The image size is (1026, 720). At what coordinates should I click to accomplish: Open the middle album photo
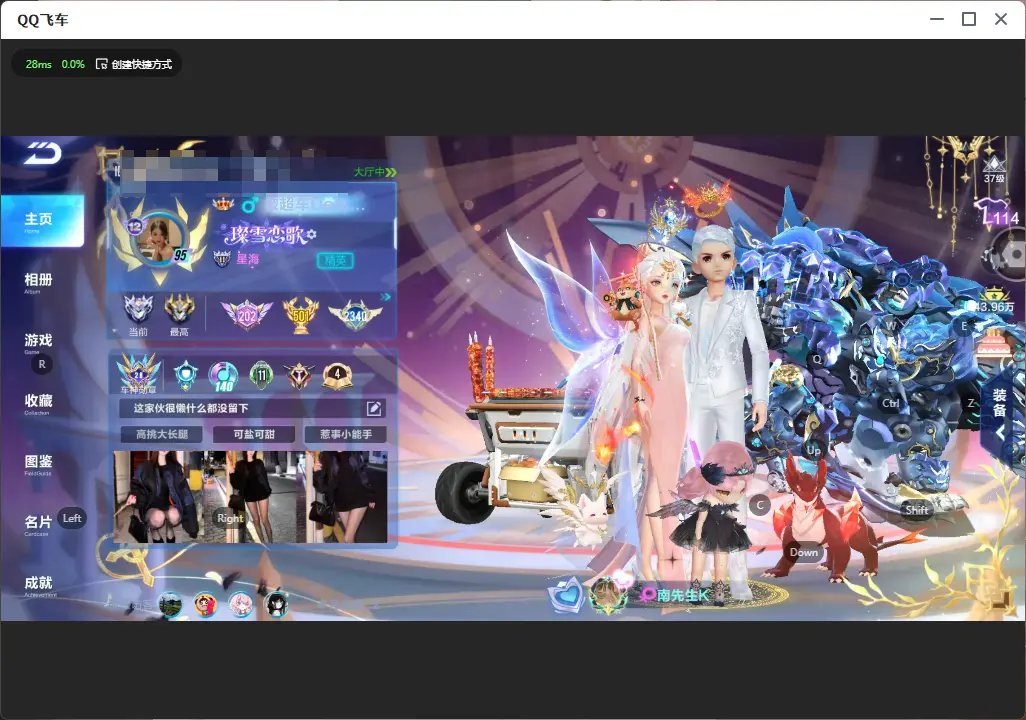[x=253, y=497]
